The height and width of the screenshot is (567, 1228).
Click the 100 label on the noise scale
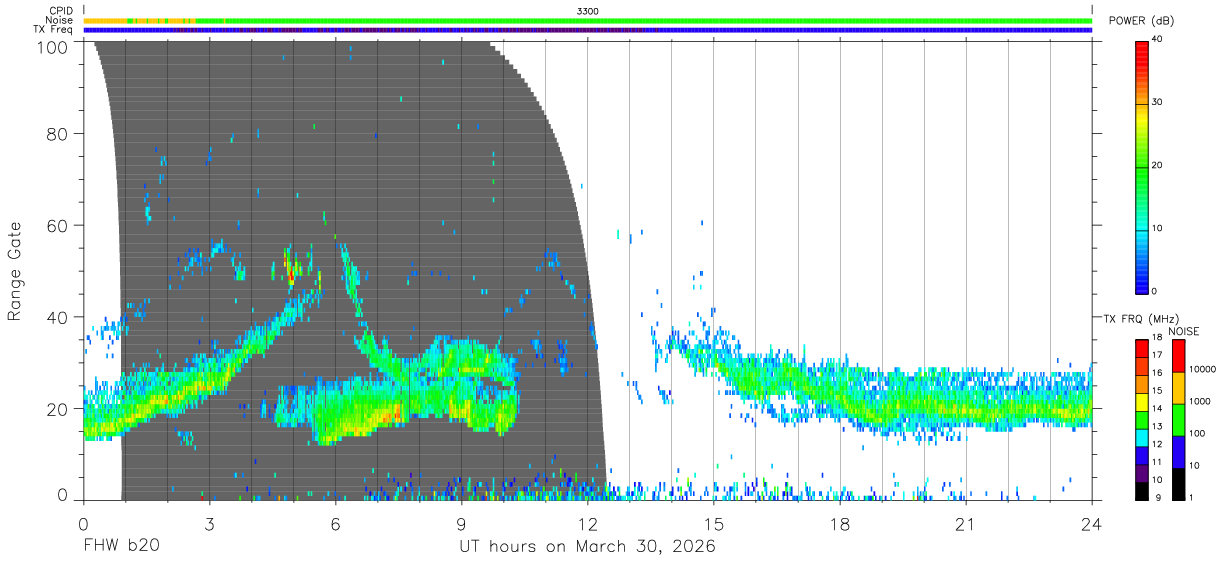(x=1197, y=433)
